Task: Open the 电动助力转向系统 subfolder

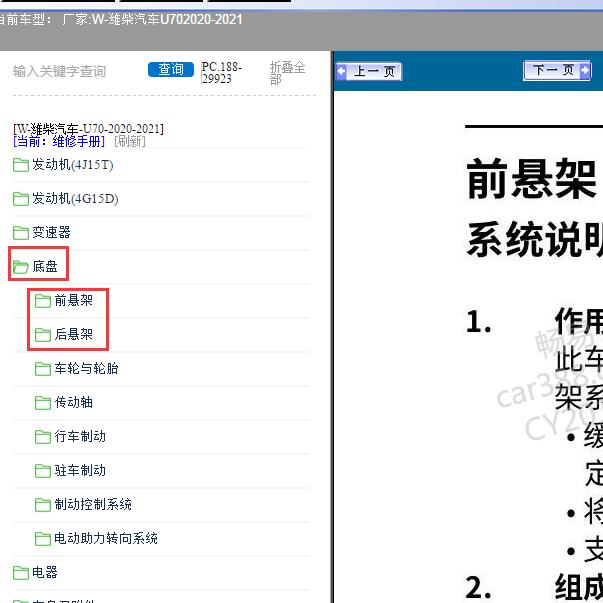Action: tap(106, 538)
